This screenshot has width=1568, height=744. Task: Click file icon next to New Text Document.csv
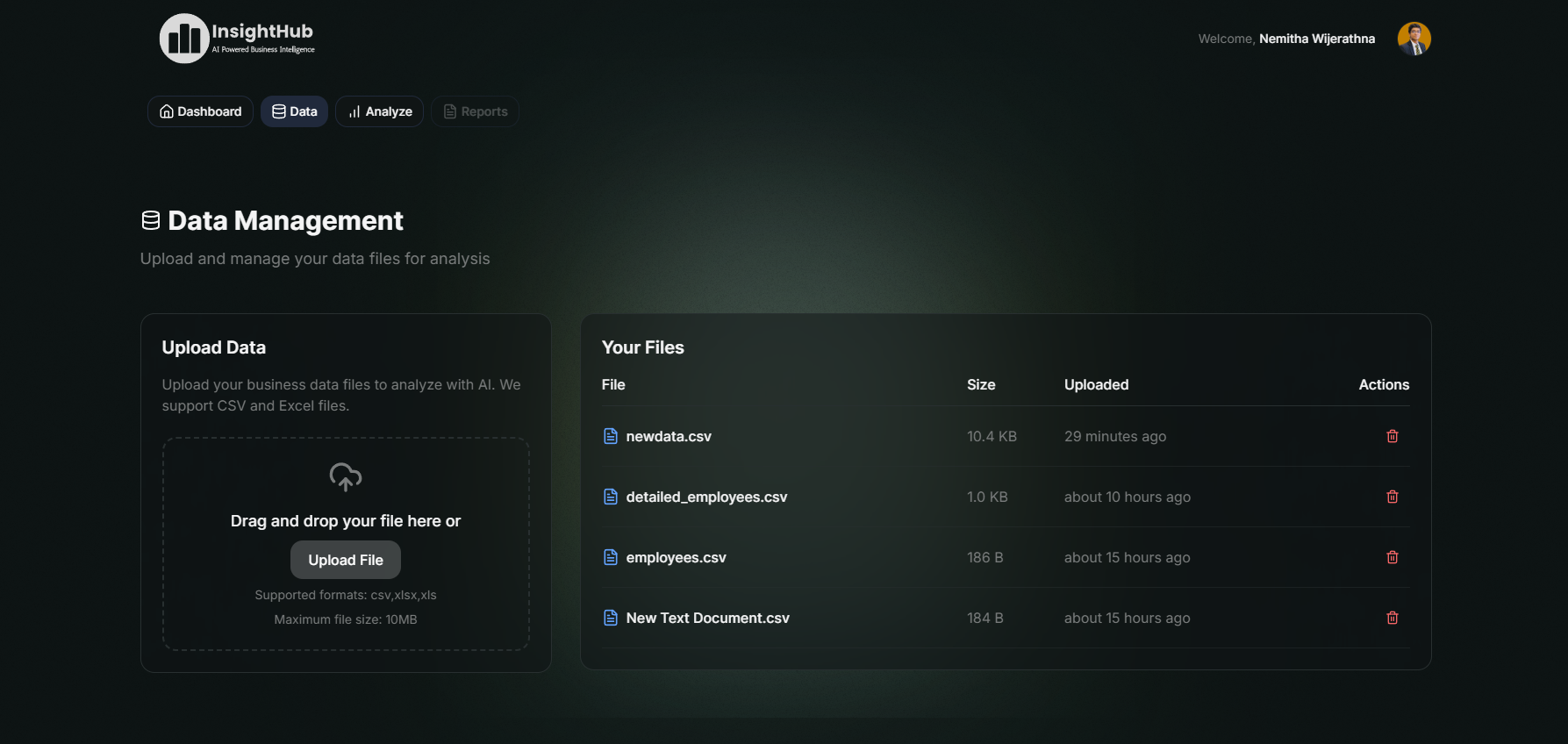coord(611,618)
